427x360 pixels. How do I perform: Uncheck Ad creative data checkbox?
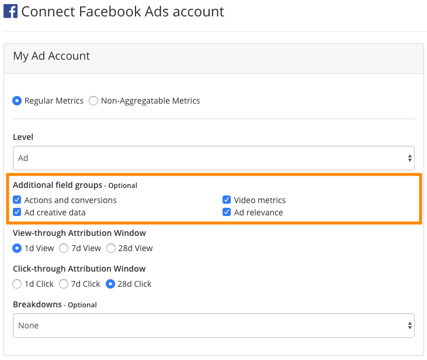(x=17, y=212)
